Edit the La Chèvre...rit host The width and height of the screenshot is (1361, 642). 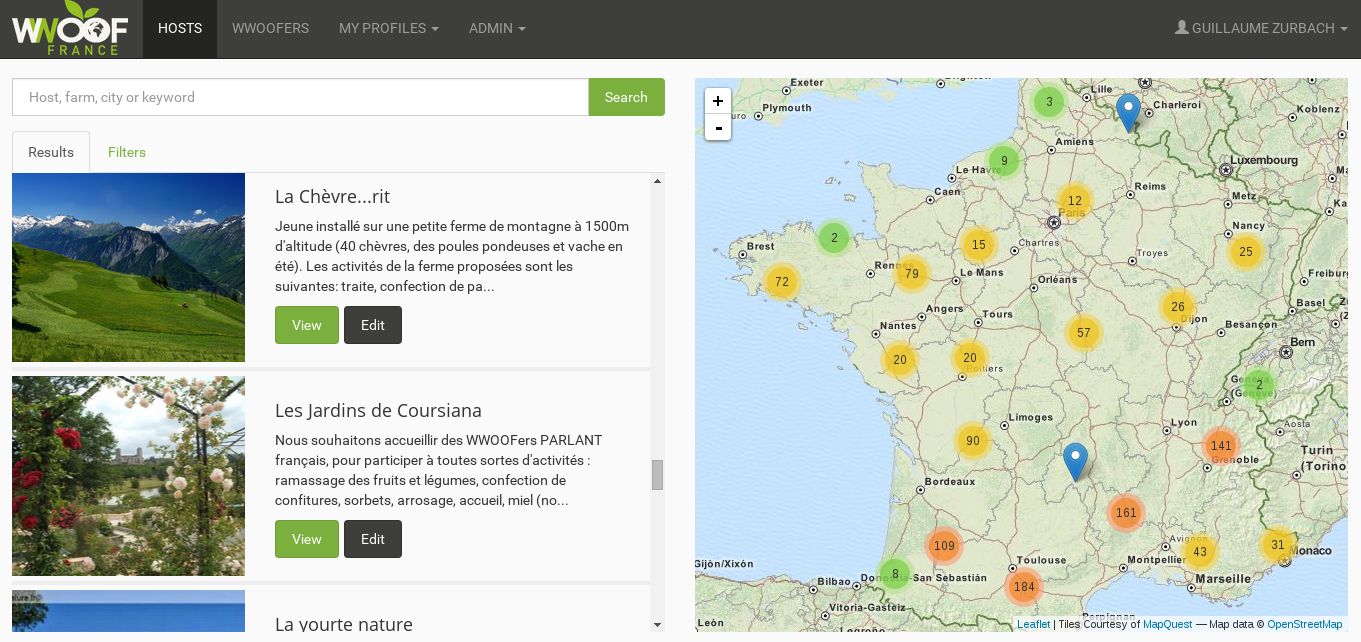[x=373, y=325]
